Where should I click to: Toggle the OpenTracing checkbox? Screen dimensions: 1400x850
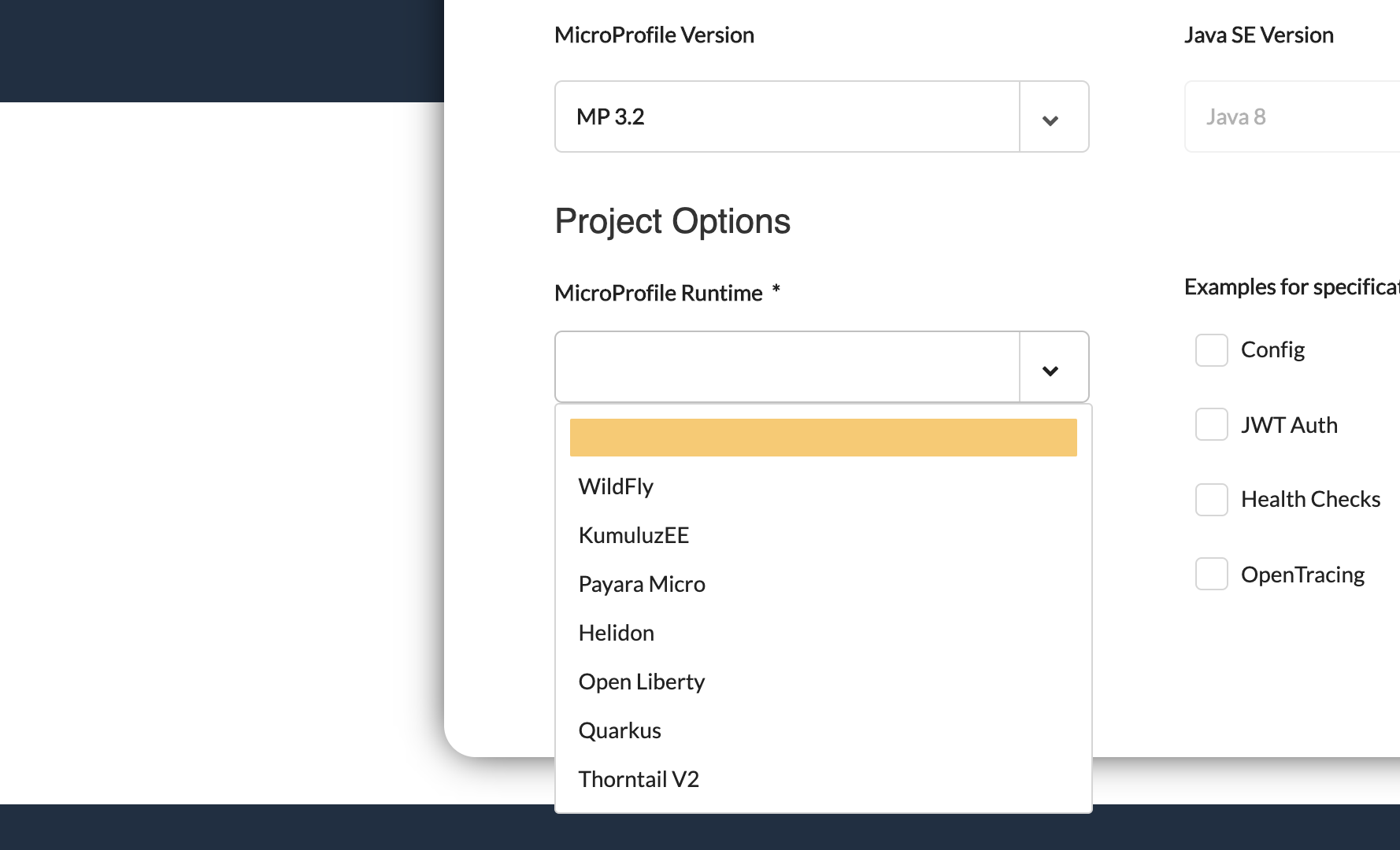[x=1212, y=574]
